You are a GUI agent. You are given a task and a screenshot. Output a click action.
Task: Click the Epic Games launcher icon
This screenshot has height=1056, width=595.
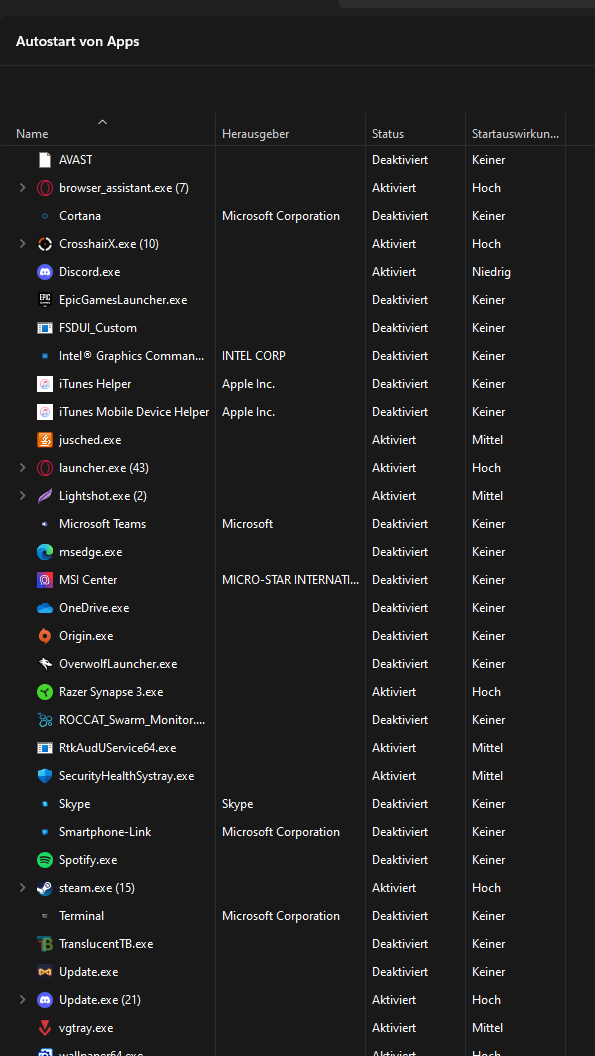click(44, 300)
